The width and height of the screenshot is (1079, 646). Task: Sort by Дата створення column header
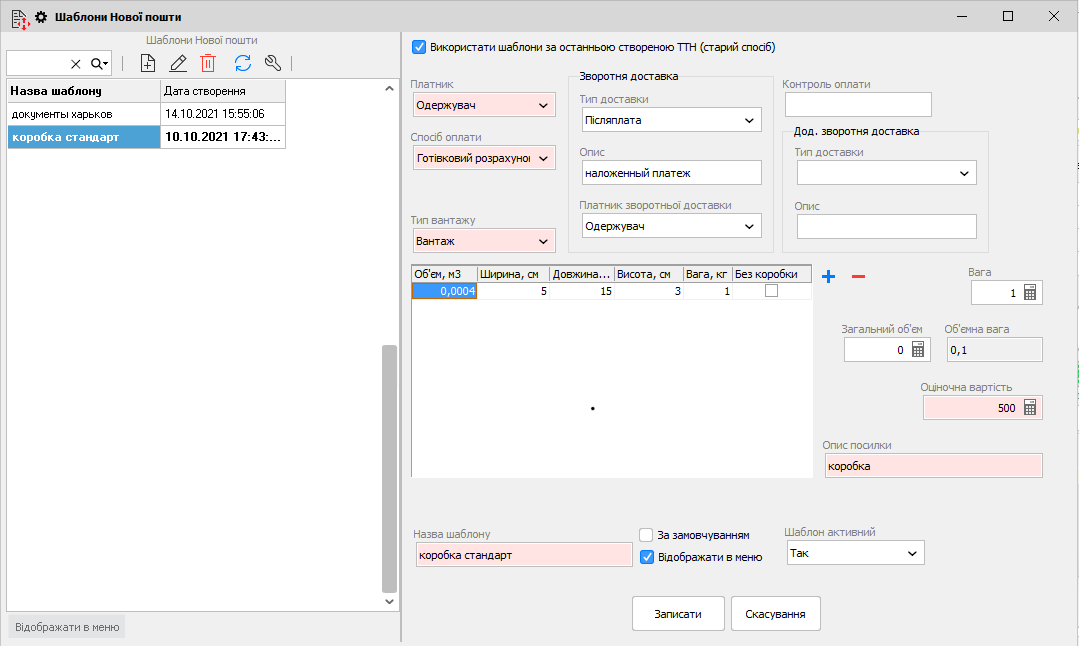(x=222, y=91)
